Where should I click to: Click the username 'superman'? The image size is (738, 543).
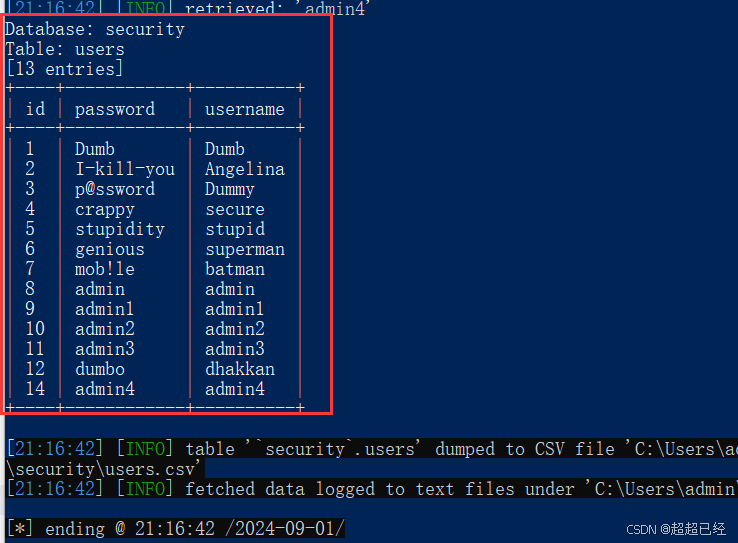pyautogui.click(x=245, y=250)
